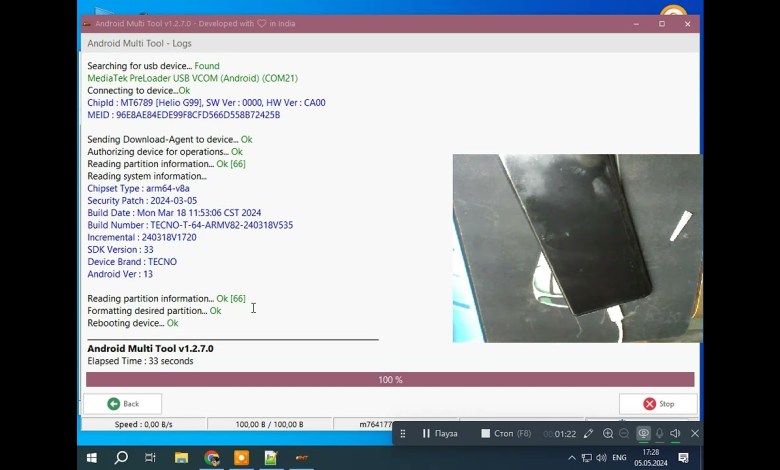Click 'Android Ver : 13' line
The width and height of the screenshot is (780, 470).
[120, 274]
